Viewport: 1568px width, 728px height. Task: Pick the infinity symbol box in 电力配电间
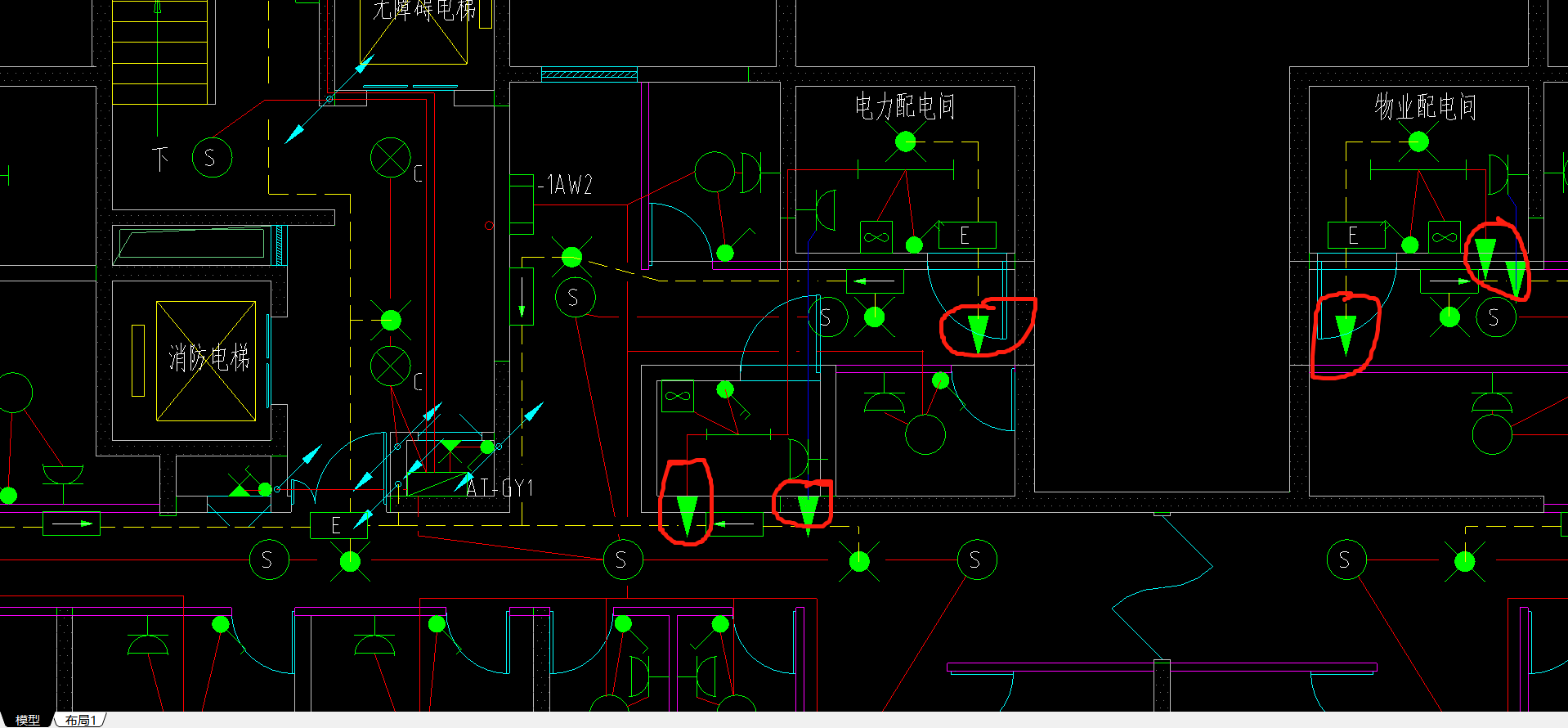click(876, 237)
